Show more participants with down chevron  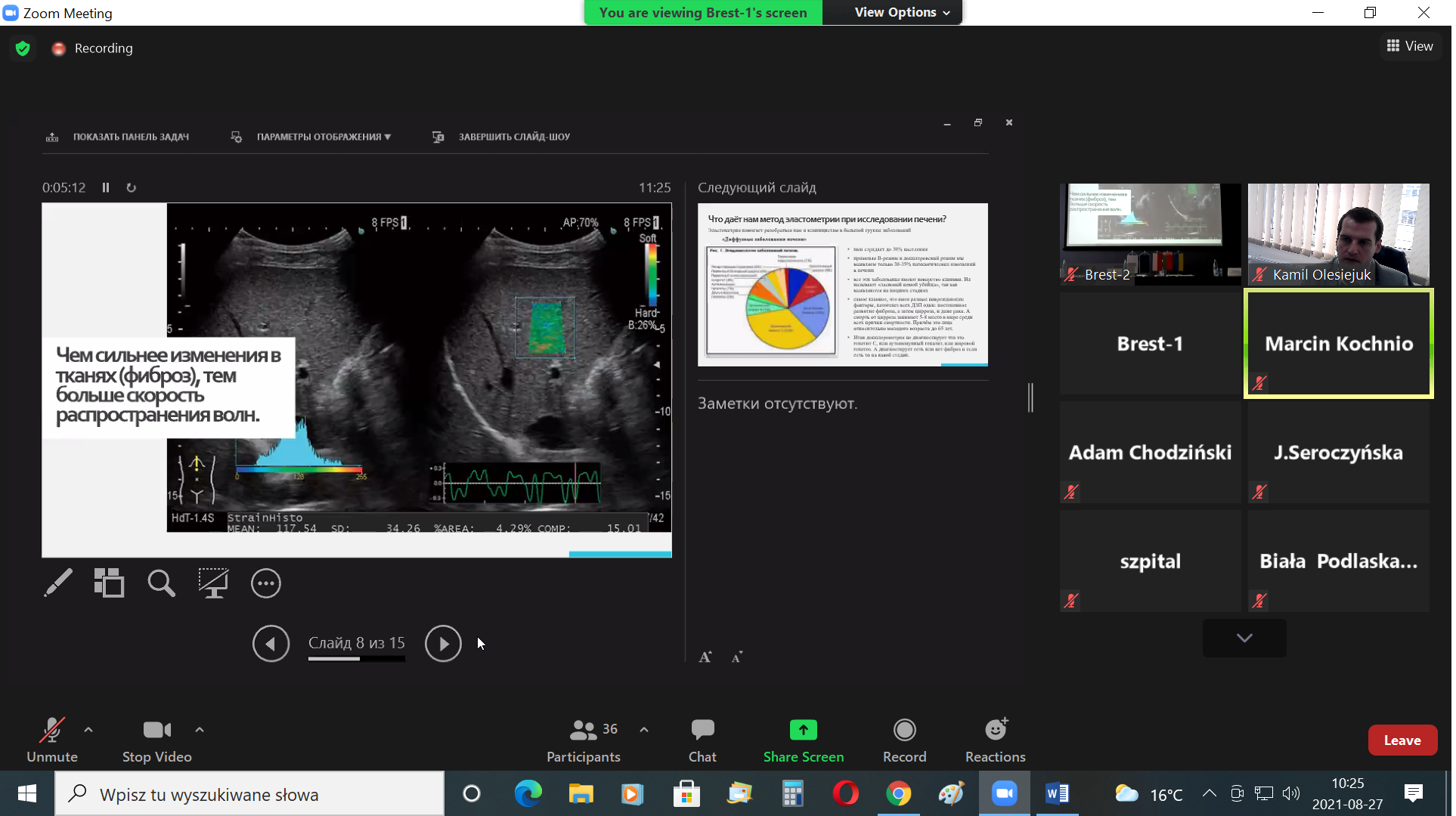click(1244, 638)
